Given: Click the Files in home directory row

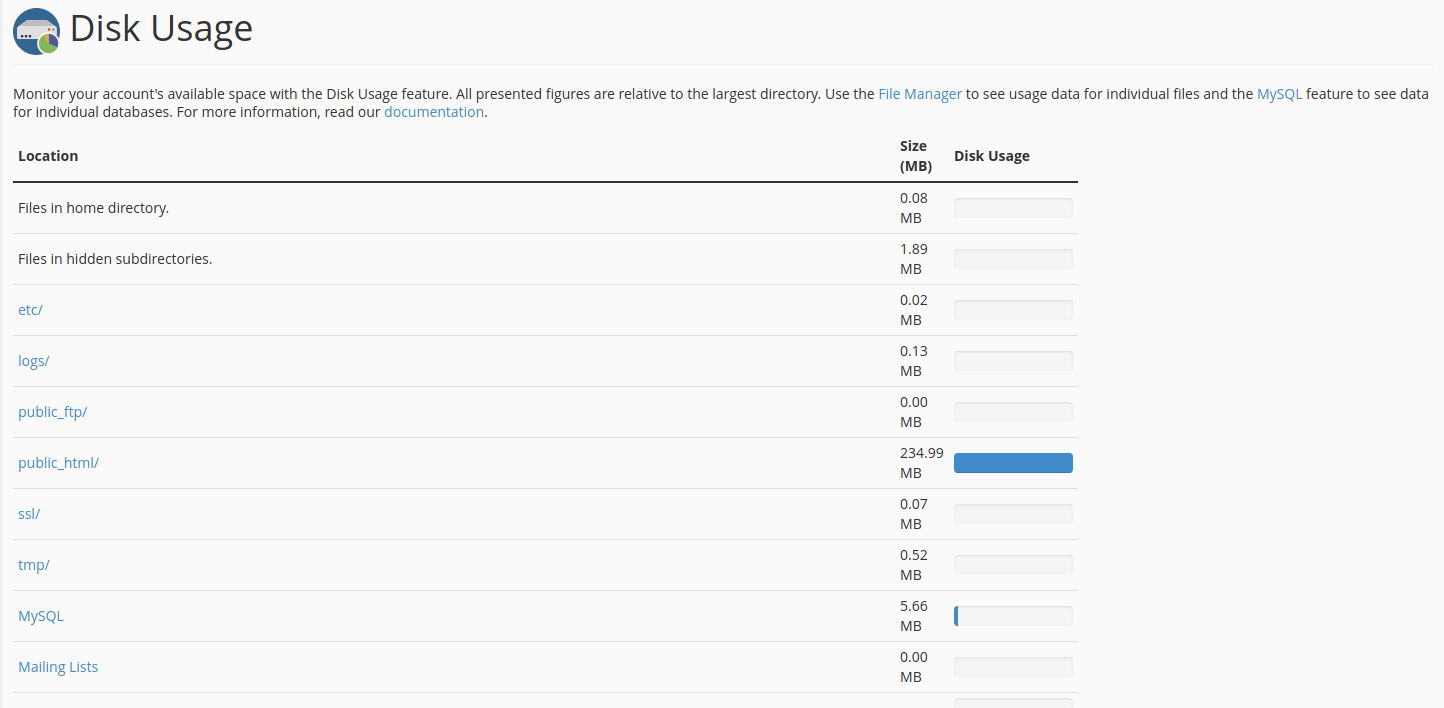Looking at the screenshot, I should tap(93, 207).
